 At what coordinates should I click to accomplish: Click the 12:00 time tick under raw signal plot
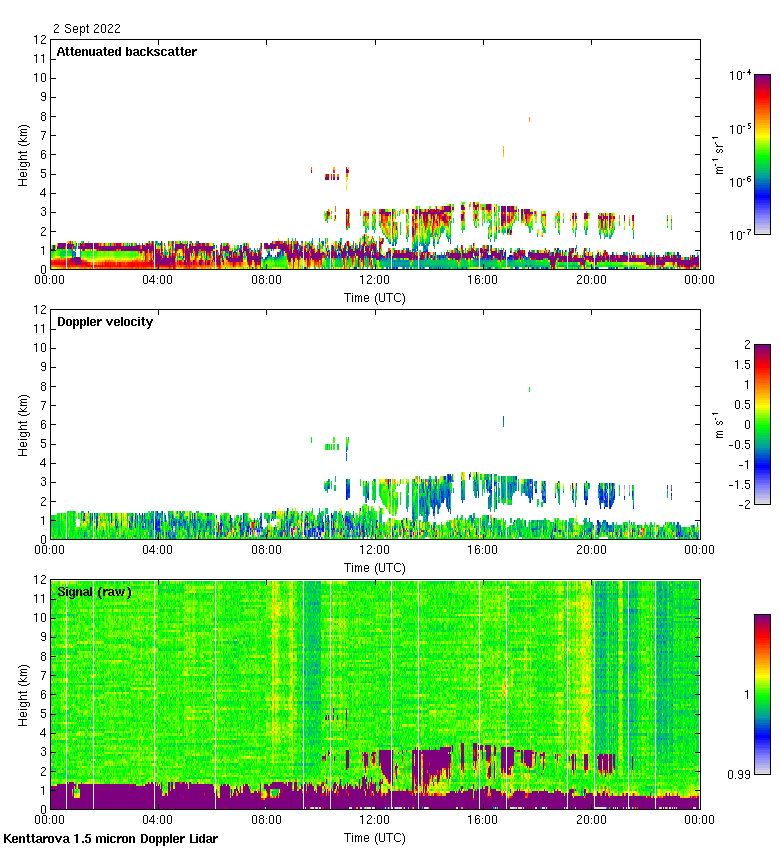pos(374,819)
